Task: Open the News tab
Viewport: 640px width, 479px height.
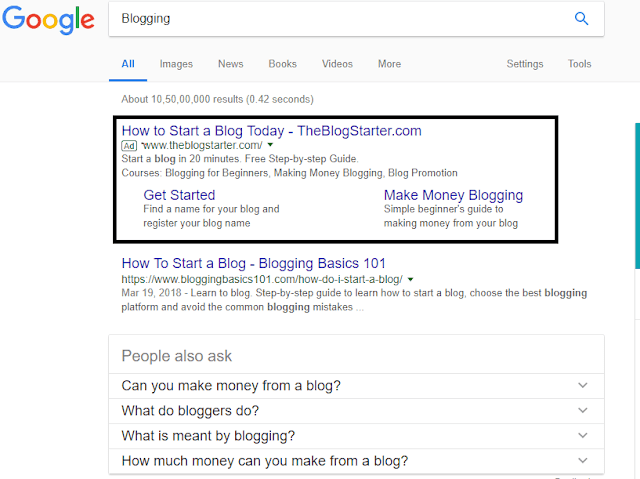Action: 231,64
